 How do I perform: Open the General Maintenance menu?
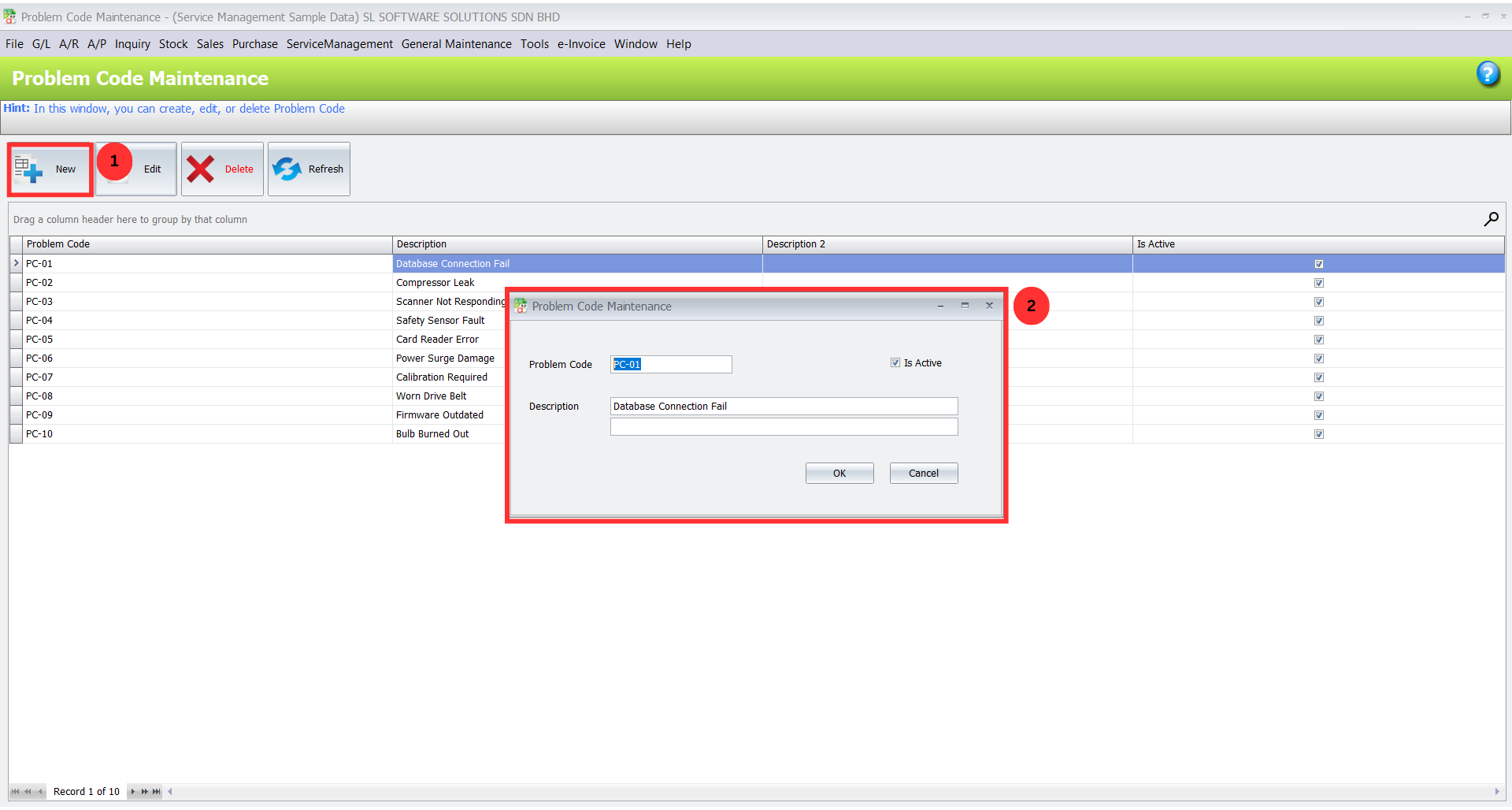(456, 44)
